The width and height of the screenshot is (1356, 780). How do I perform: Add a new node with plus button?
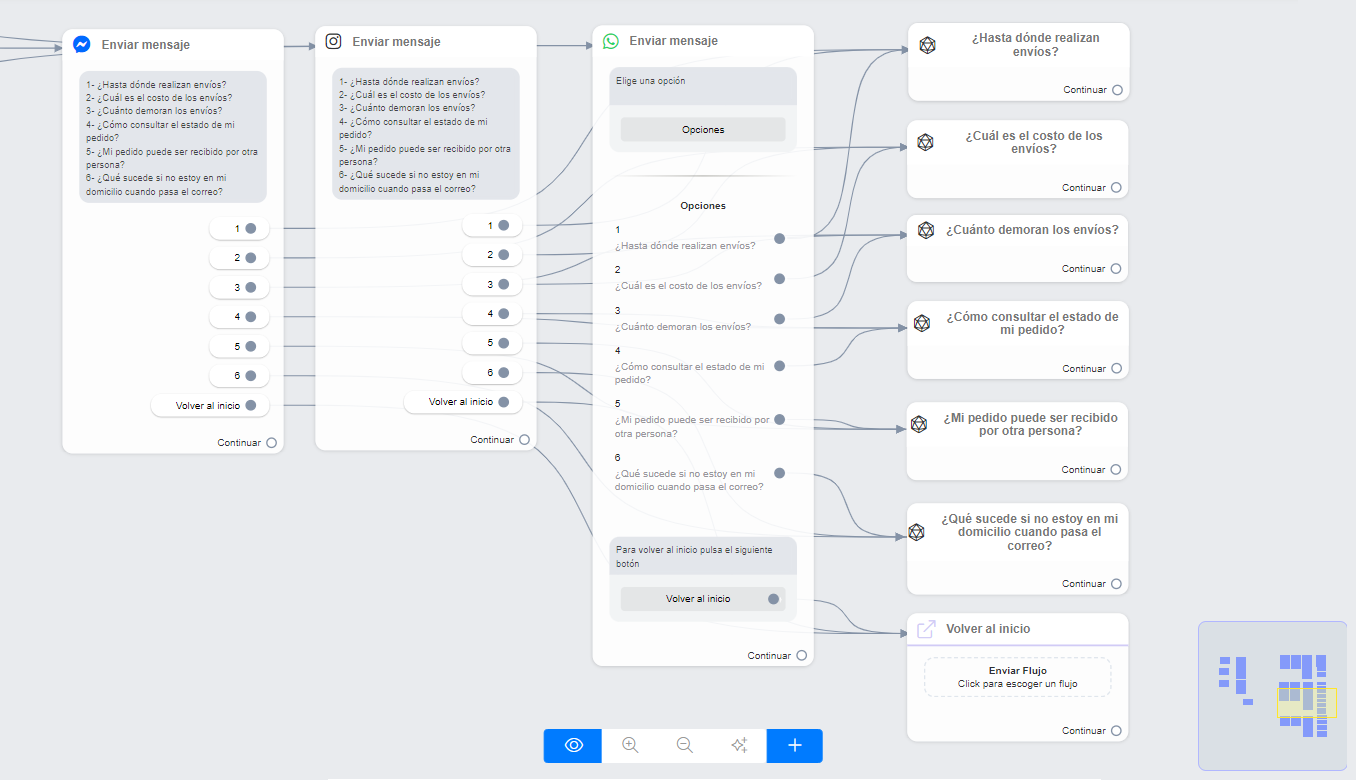click(795, 746)
